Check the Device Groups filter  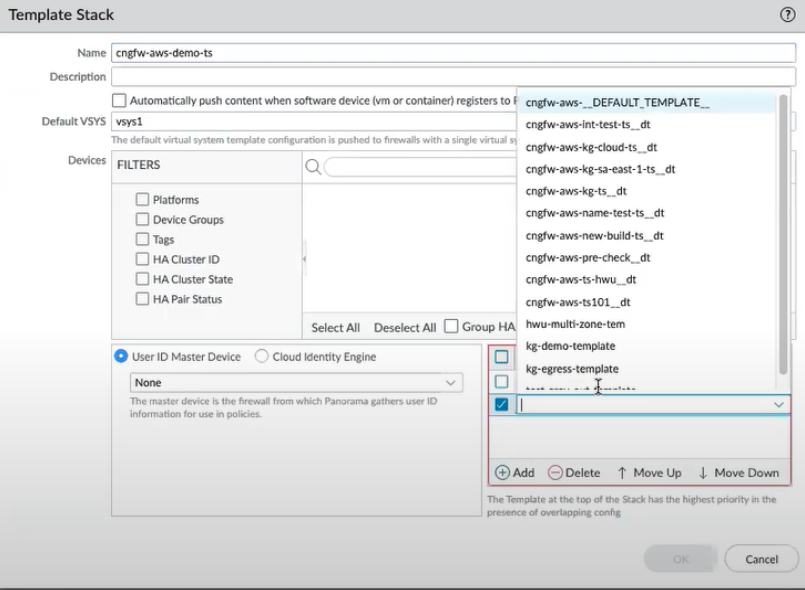[142, 219]
